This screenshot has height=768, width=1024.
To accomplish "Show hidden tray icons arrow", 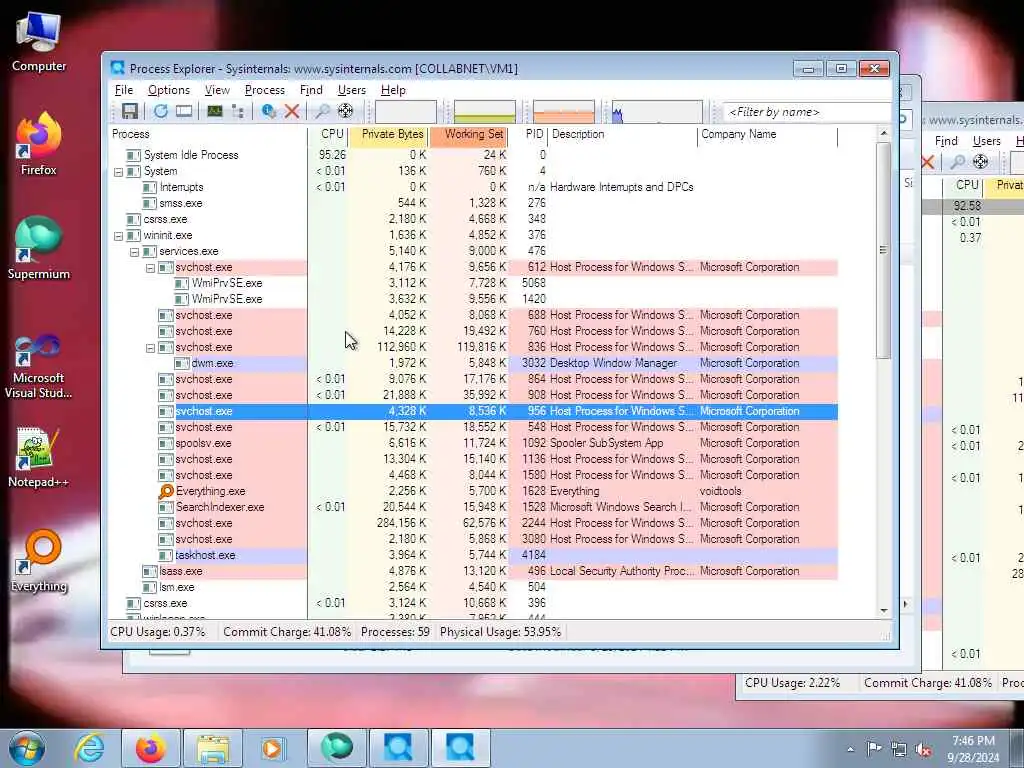I will (x=850, y=749).
